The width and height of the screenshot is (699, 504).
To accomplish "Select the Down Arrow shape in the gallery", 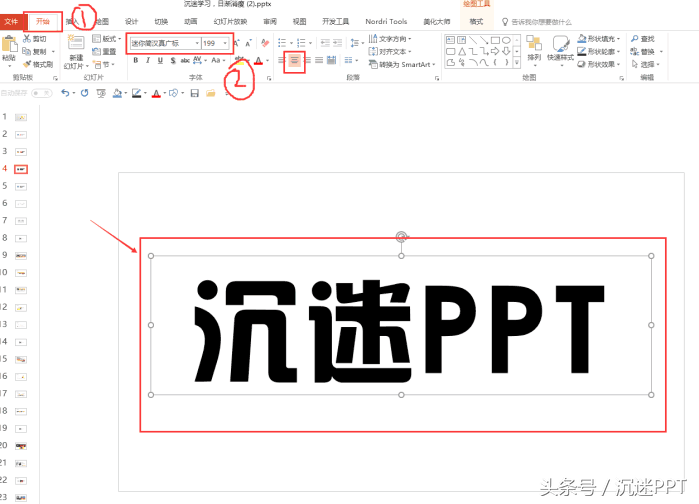I will (506, 52).
